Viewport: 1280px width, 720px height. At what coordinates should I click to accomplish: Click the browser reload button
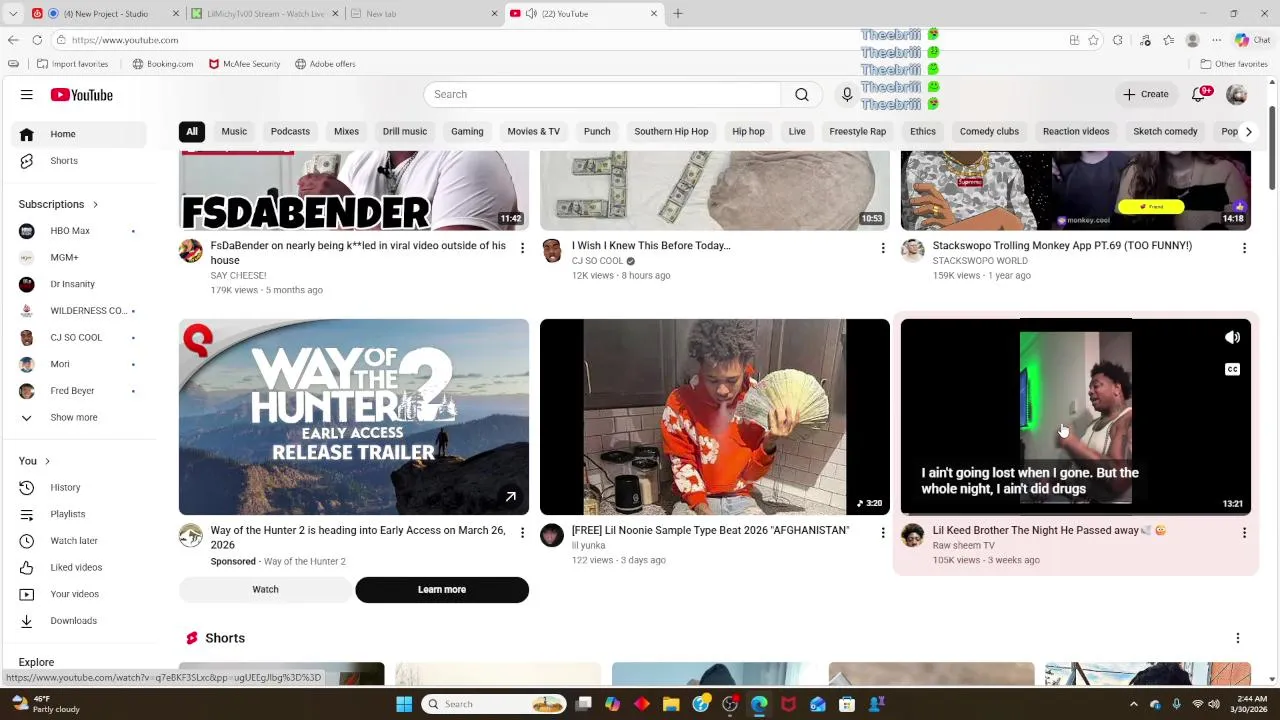37,40
